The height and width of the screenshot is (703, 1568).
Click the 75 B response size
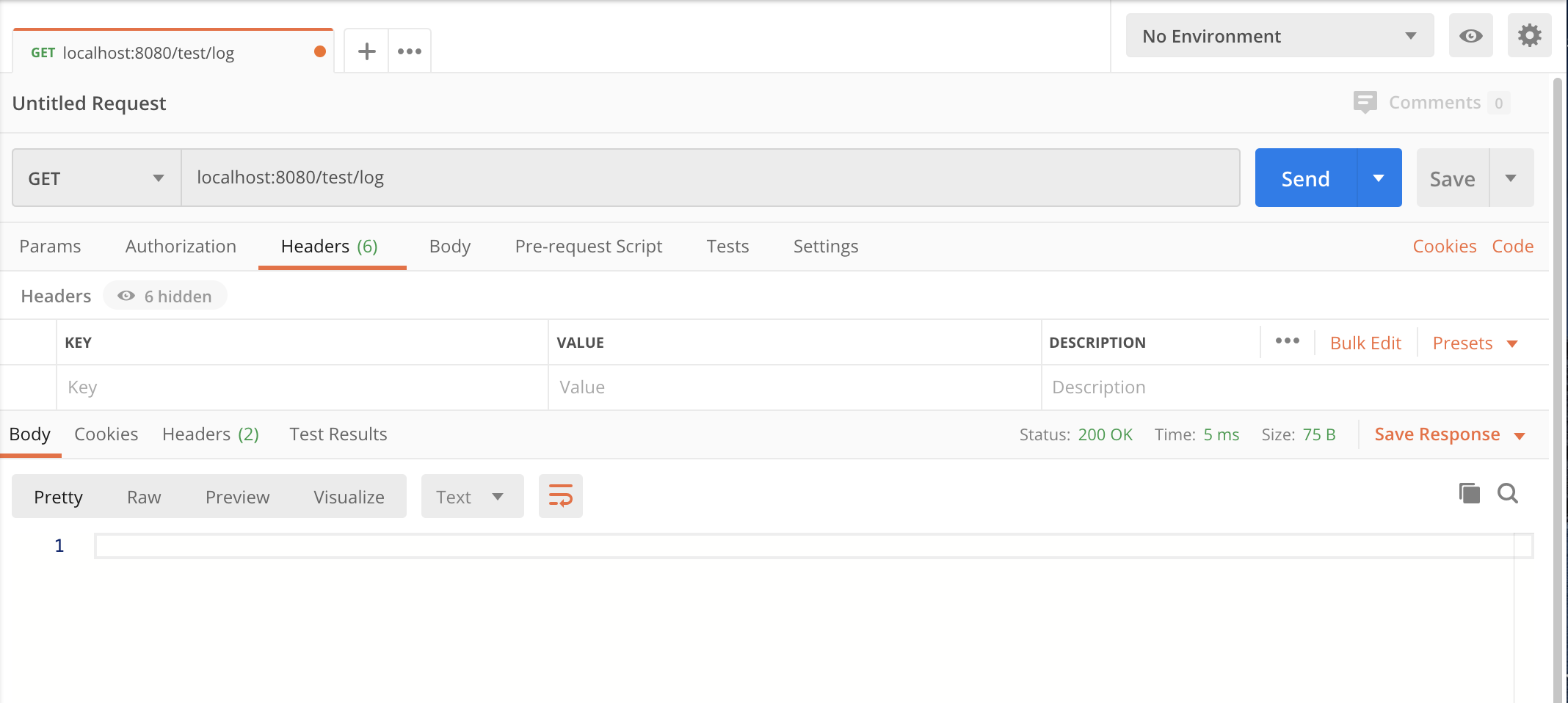click(x=1319, y=434)
